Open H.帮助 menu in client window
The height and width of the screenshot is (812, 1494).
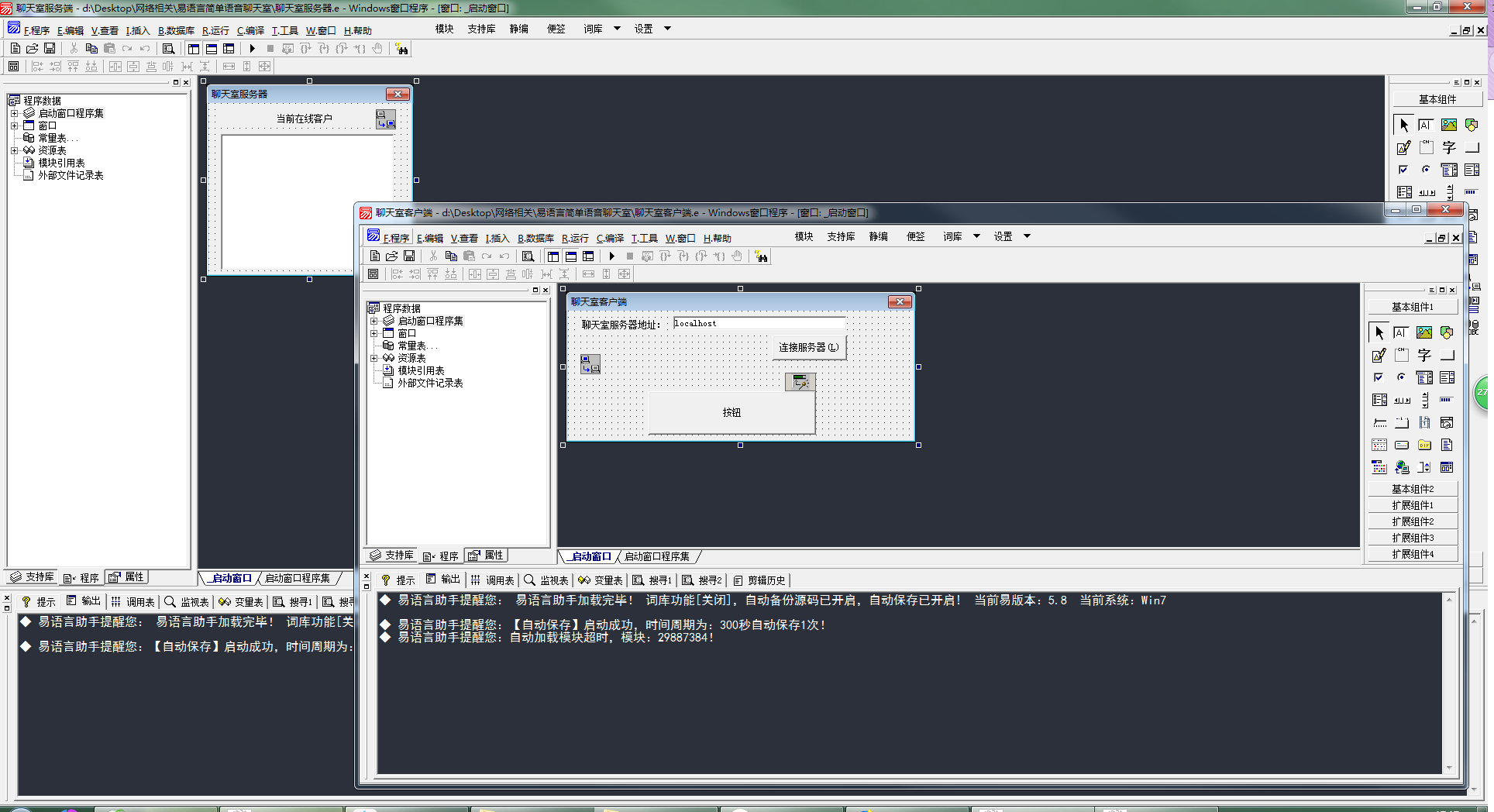click(x=717, y=238)
